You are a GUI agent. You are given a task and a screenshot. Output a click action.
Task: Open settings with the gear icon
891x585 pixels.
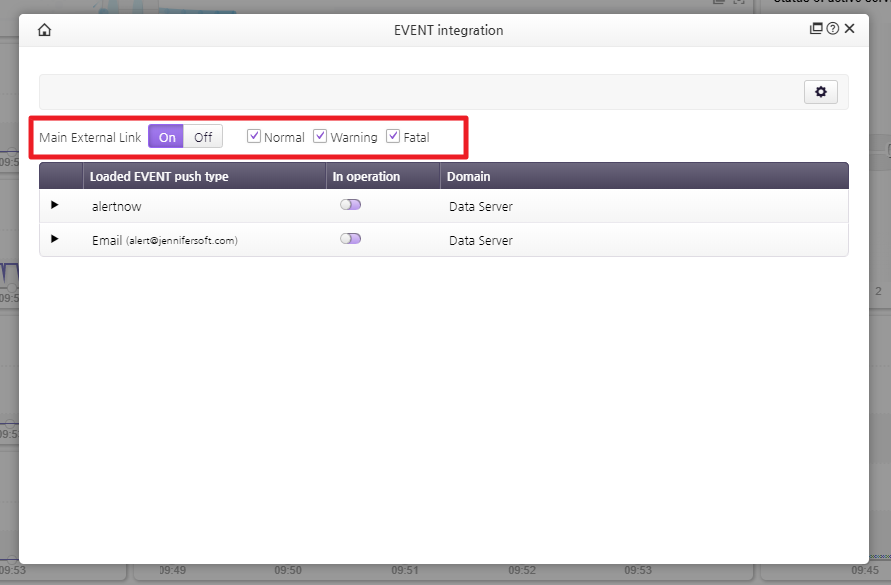tap(820, 92)
